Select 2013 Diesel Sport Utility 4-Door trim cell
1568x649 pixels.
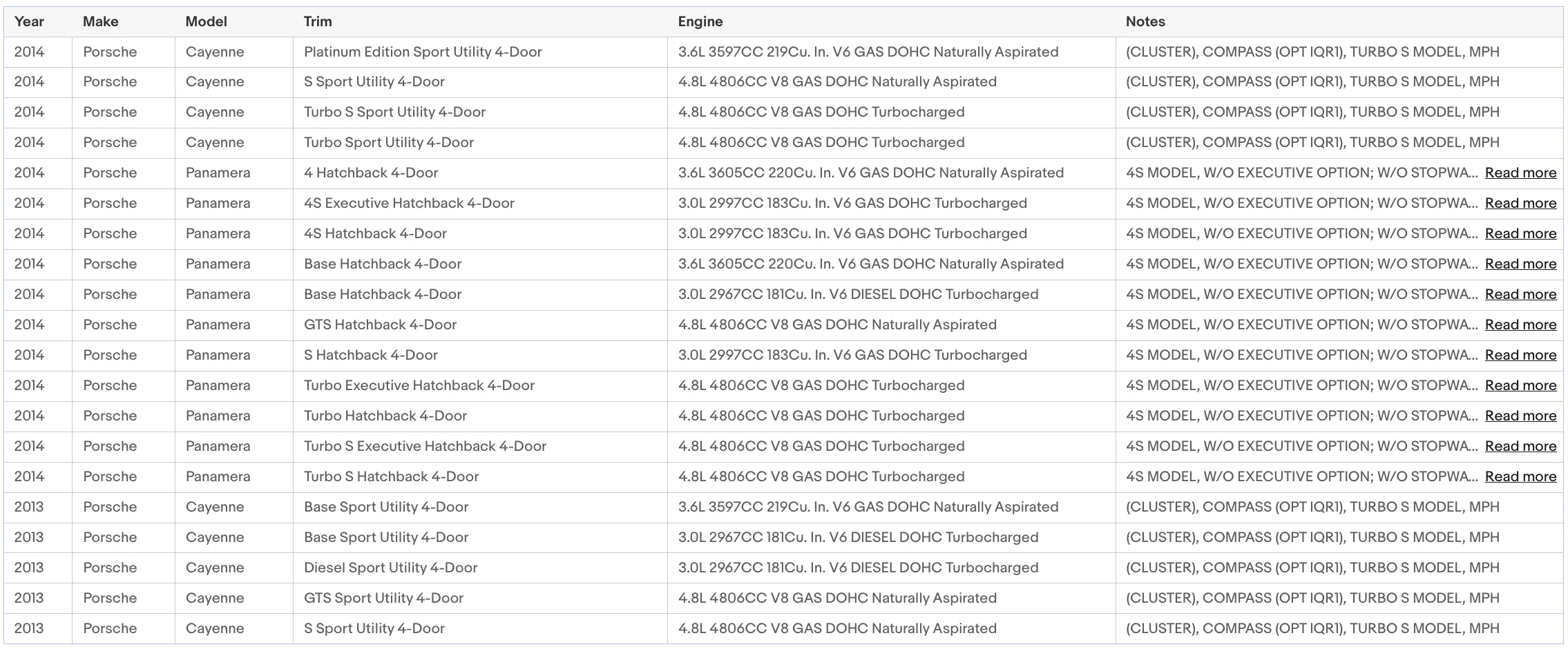point(480,568)
